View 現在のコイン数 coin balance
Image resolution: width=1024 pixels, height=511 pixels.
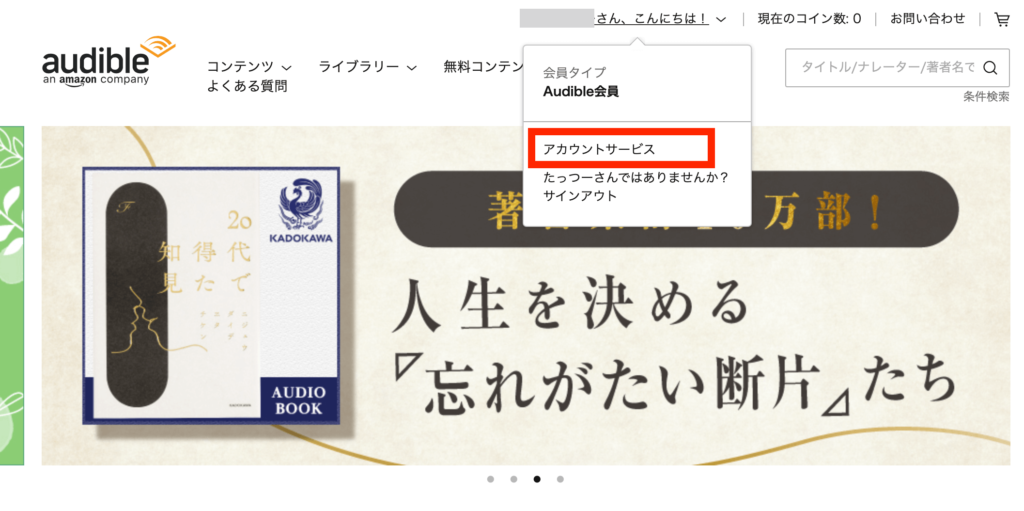[809, 19]
